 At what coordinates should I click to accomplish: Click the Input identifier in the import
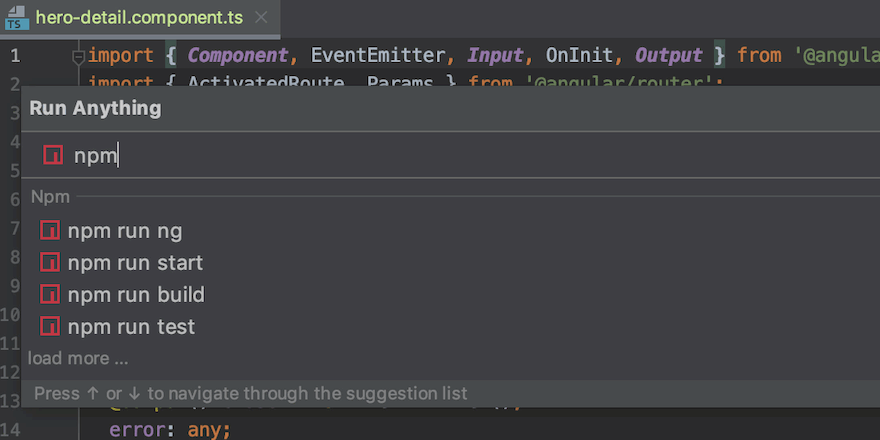[x=496, y=56]
